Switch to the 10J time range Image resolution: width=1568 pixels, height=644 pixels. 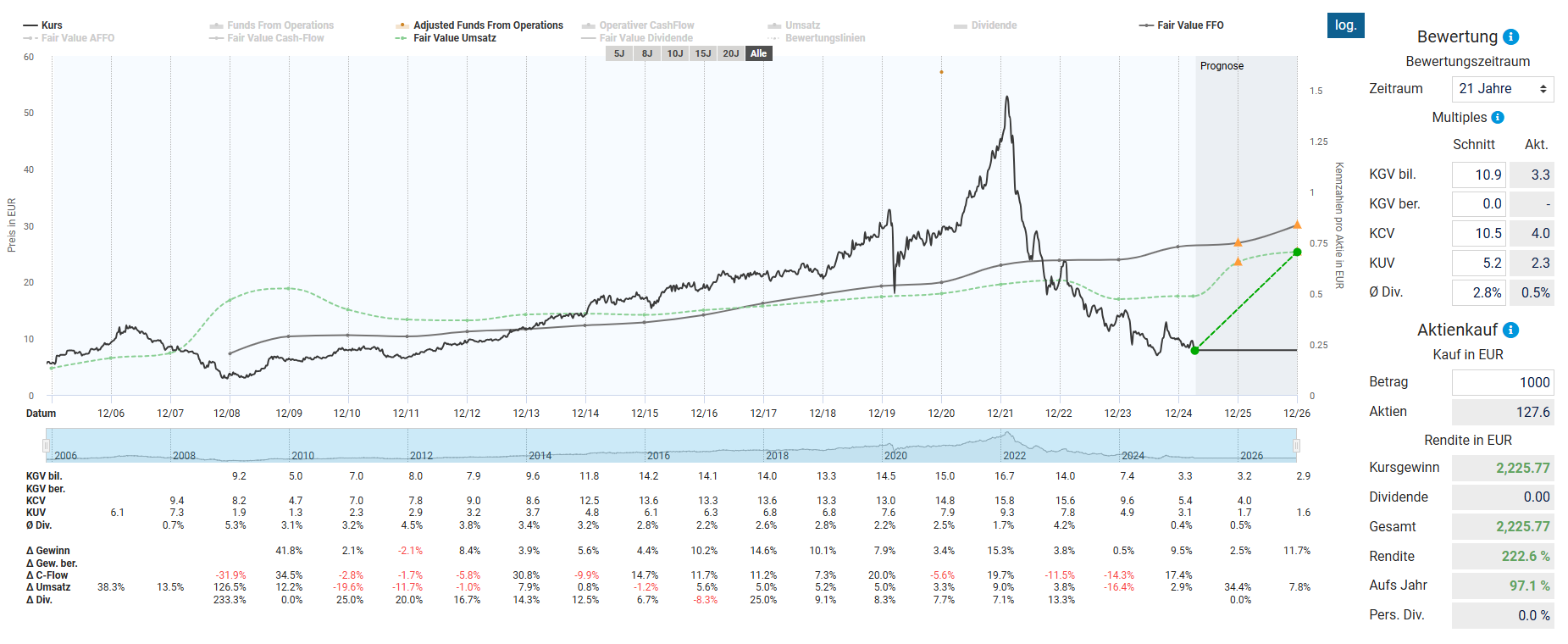click(x=674, y=53)
